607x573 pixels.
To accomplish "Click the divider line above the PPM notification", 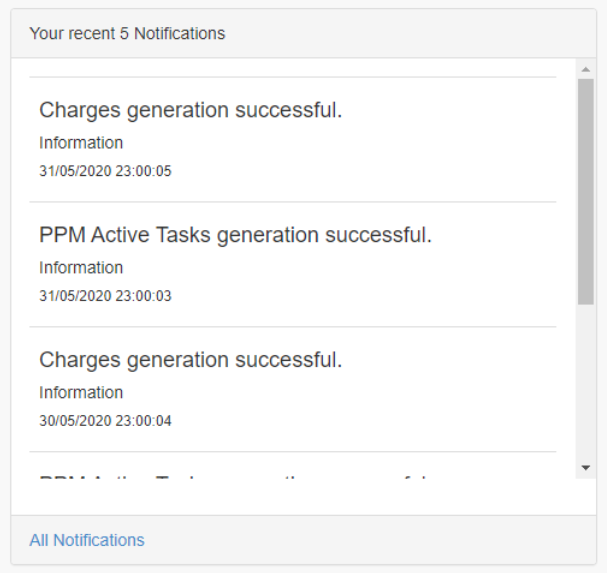I will pyautogui.click(x=292, y=202).
